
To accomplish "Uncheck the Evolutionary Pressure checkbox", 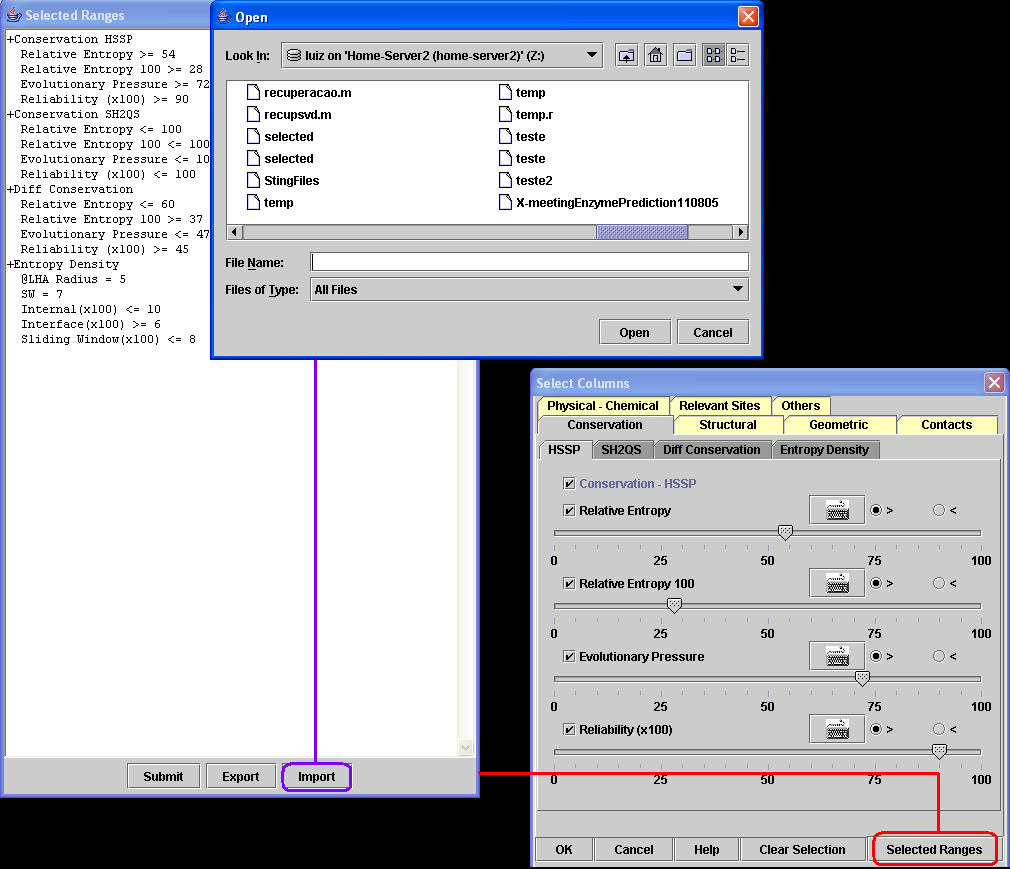I will (569, 656).
